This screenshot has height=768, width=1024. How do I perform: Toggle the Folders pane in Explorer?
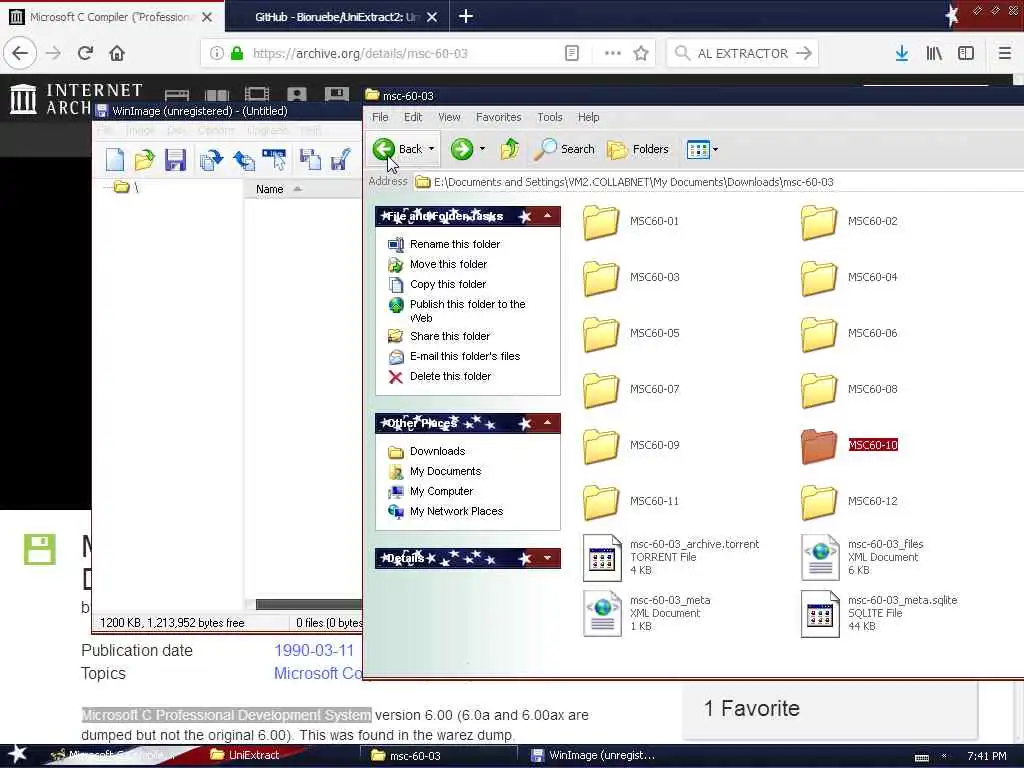point(638,150)
